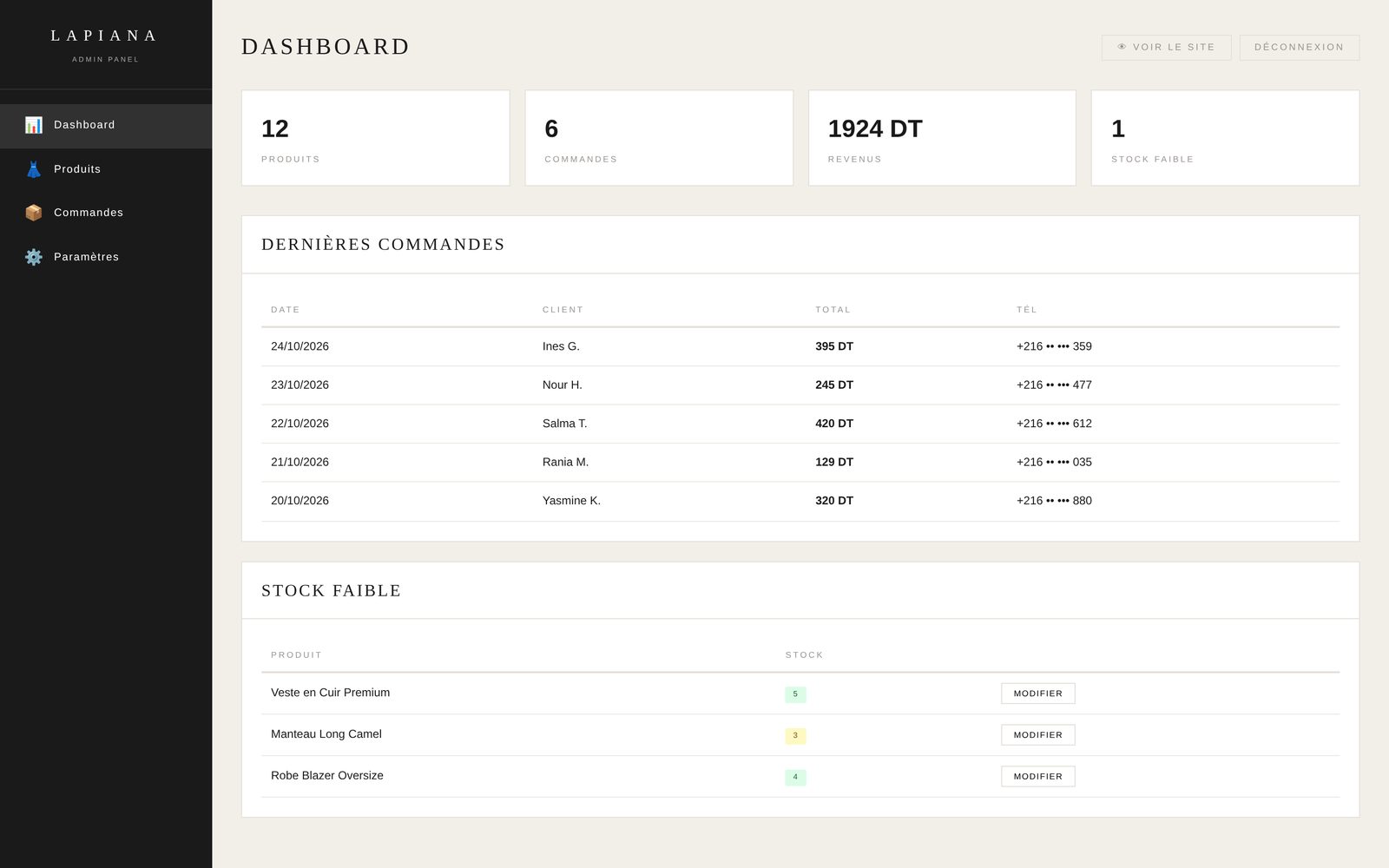Click the Robe Blazer Oversize product name
The width and height of the screenshot is (1389, 868).
click(x=327, y=776)
